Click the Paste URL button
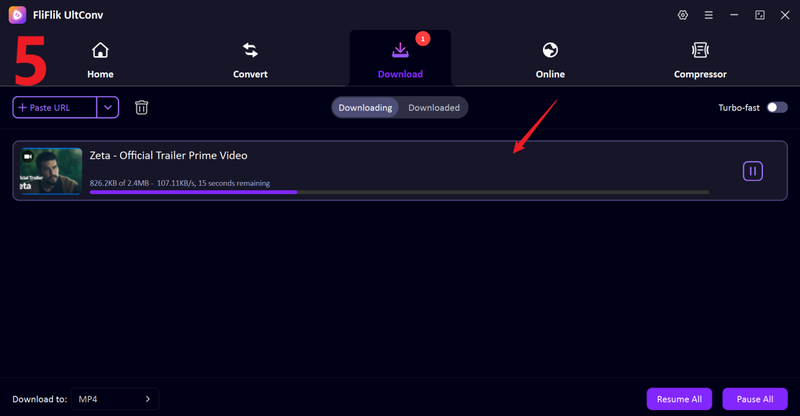800x416 pixels. coord(55,107)
